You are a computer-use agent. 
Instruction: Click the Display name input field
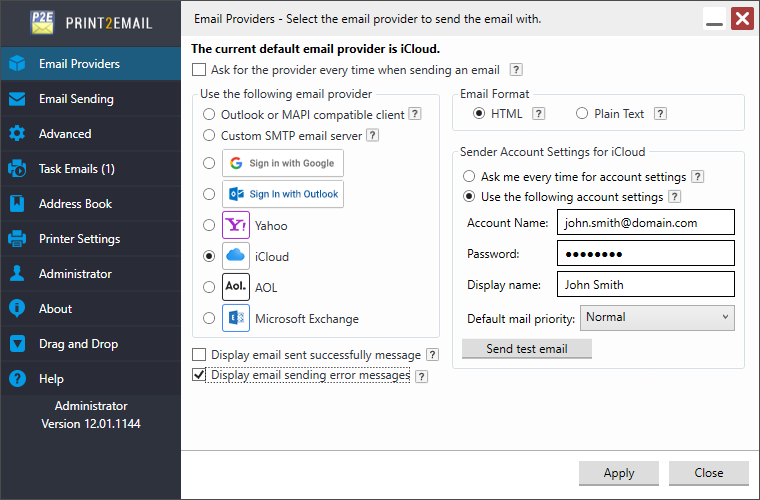(646, 284)
